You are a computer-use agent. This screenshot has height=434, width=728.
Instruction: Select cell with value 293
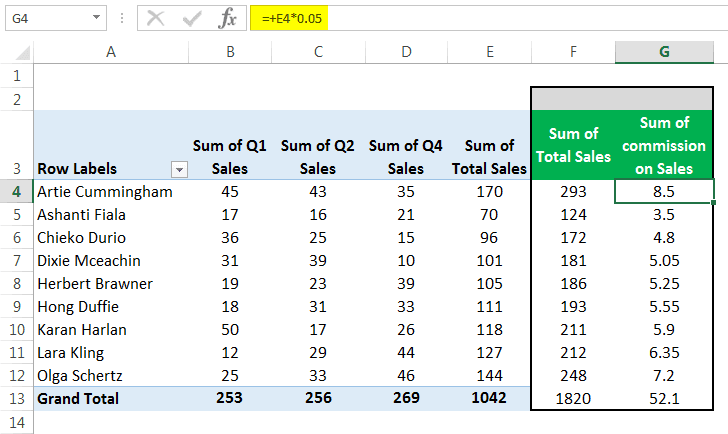(x=573, y=191)
